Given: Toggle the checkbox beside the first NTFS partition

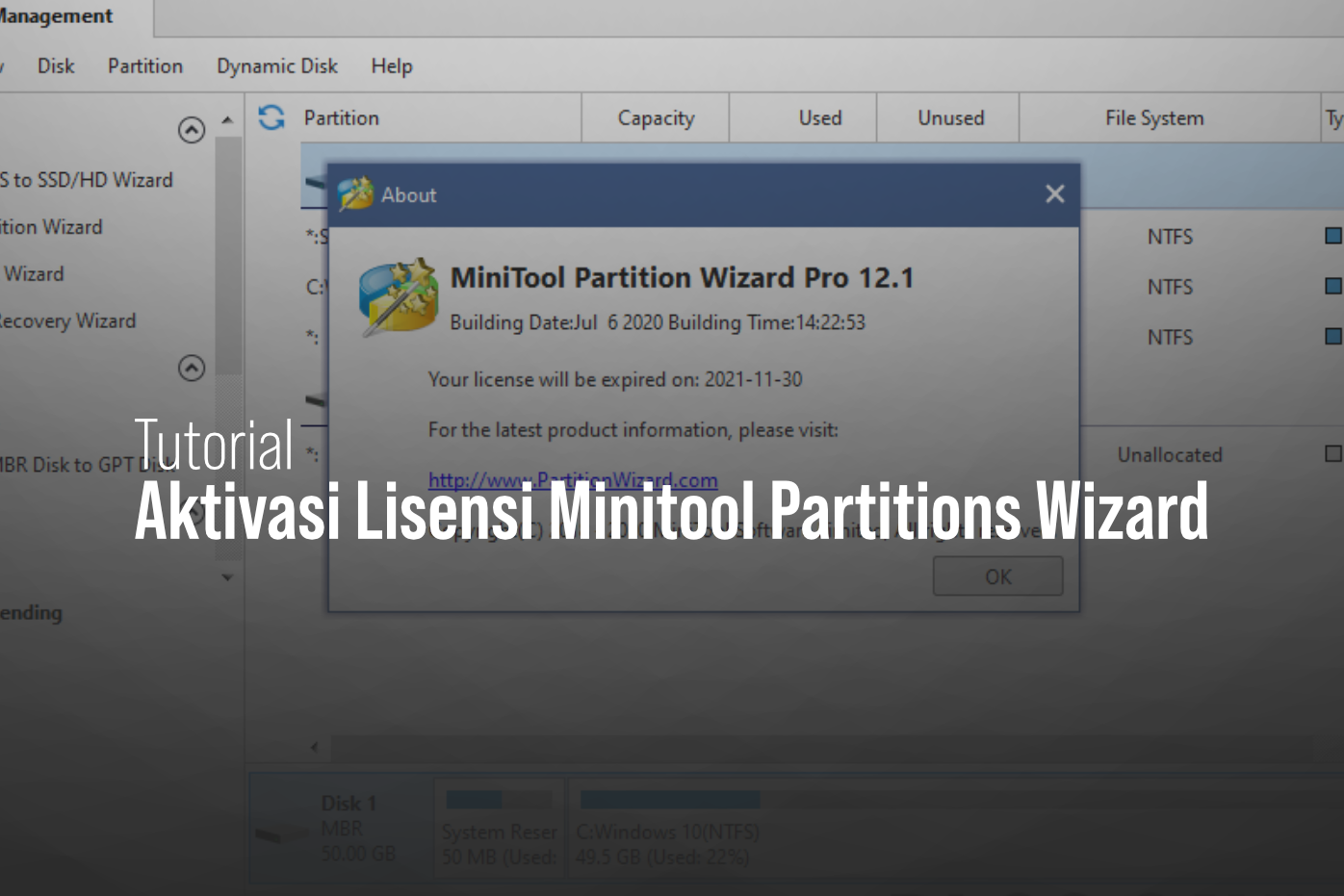Looking at the screenshot, I should [x=1333, y=235].
